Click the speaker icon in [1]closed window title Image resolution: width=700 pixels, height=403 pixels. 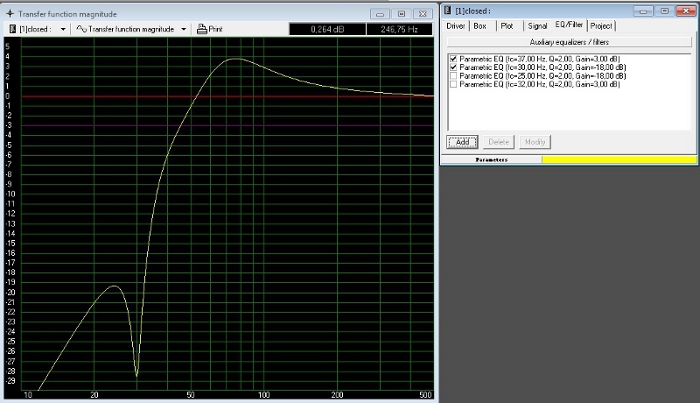[447, 10]
